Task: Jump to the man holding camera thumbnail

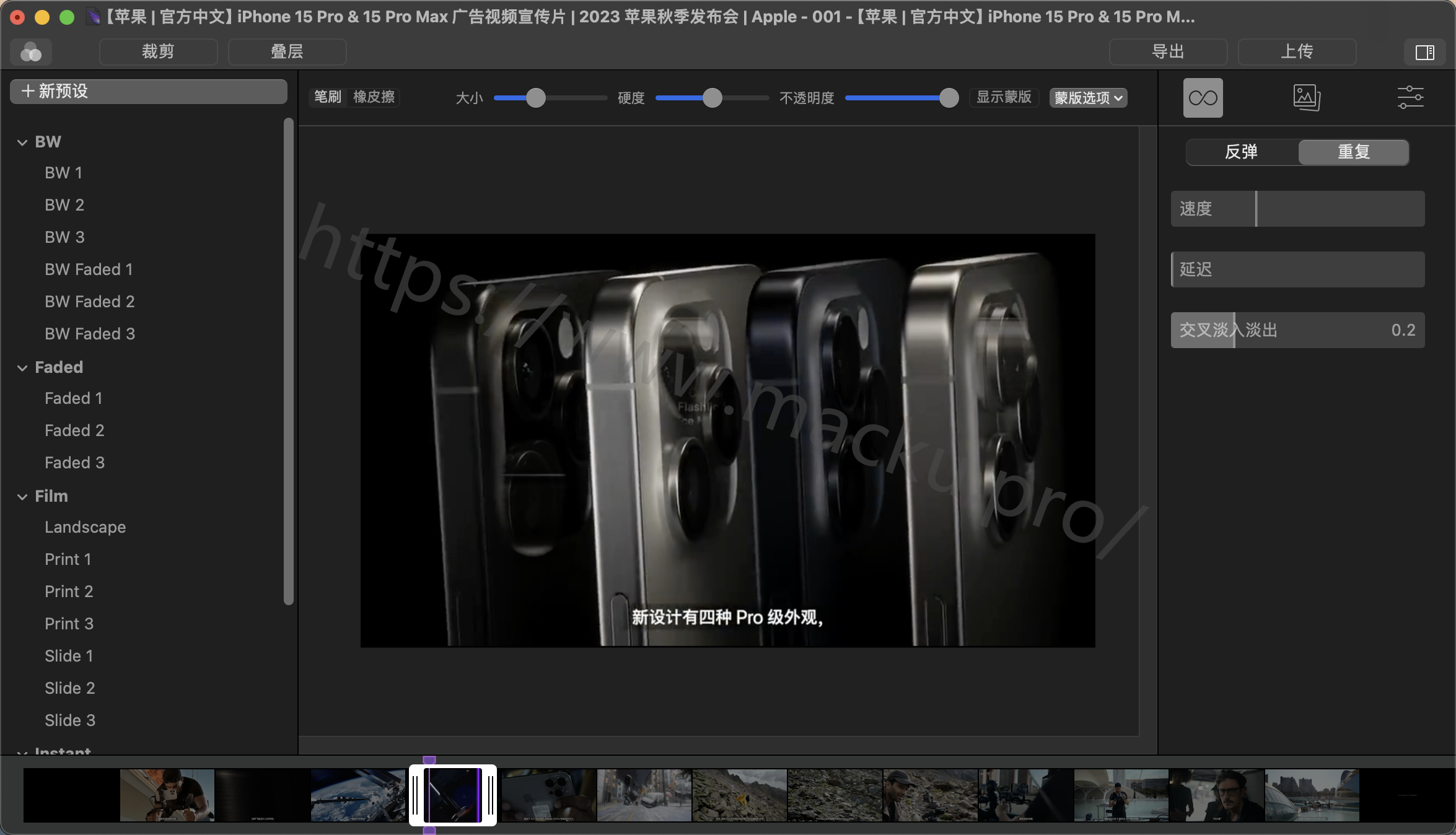Action: click(167, 795)
